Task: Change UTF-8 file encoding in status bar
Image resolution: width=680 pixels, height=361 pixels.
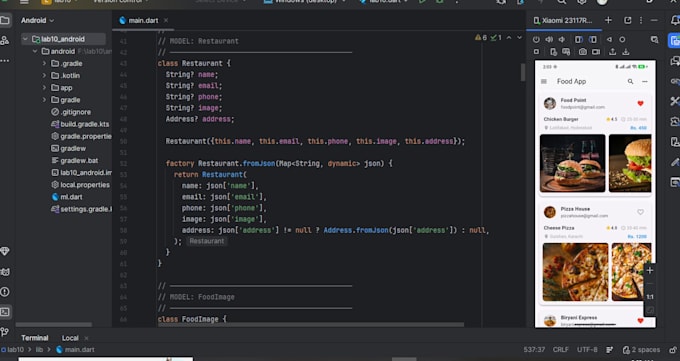Action: [587, 350]
